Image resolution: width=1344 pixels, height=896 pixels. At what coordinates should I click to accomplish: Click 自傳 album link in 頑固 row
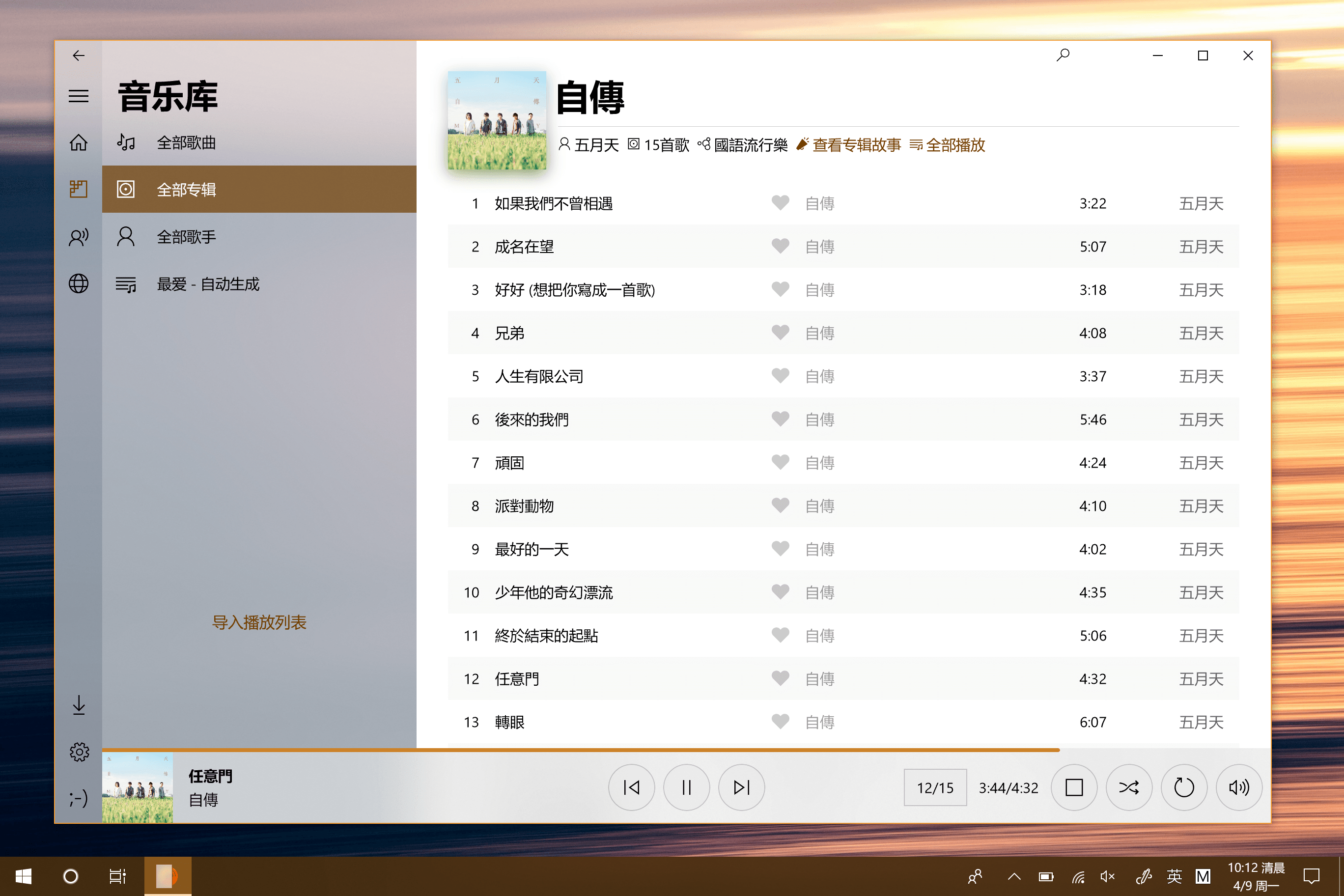click(819, 463)
